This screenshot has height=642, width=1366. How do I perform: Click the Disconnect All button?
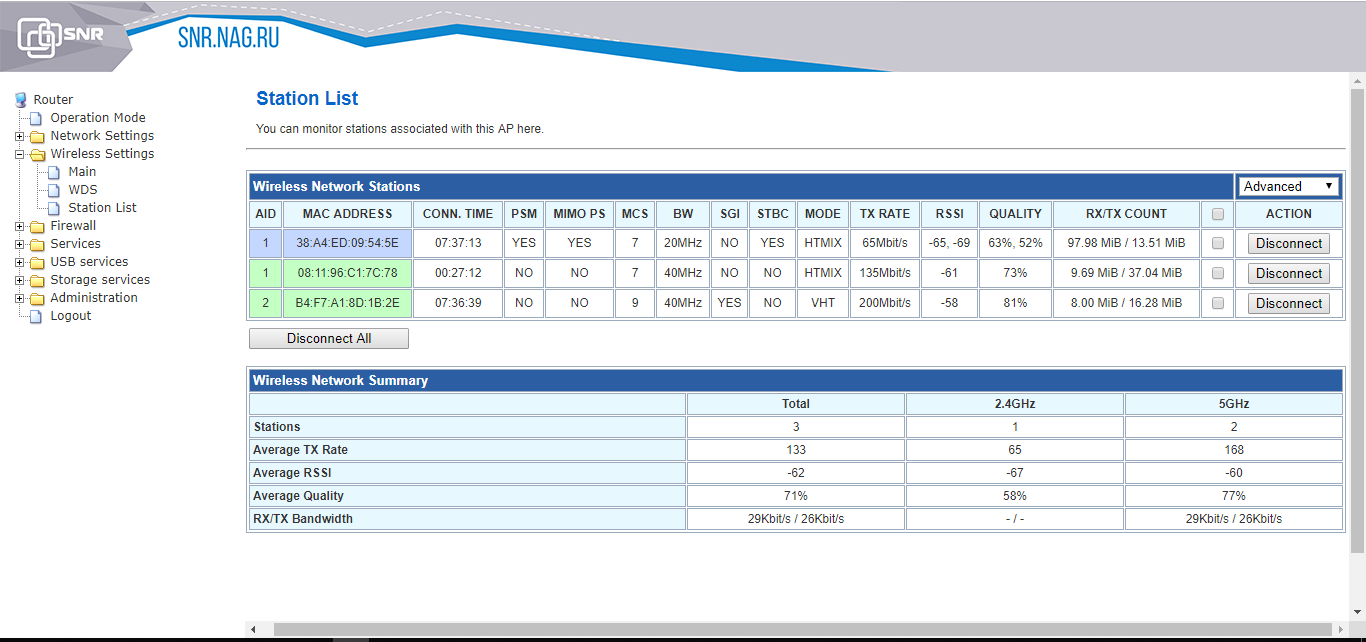coord(329,338)
